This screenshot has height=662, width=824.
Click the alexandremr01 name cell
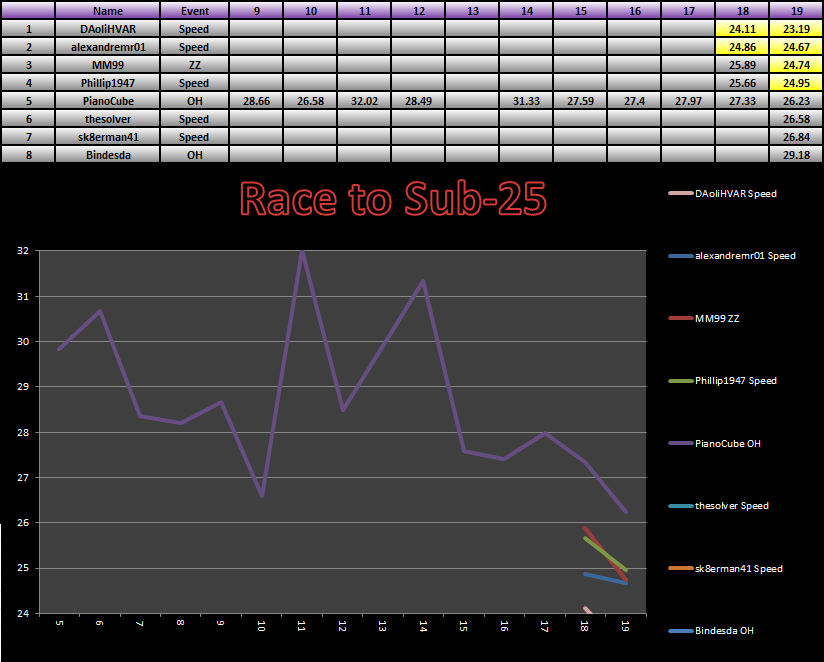(108, 47)
